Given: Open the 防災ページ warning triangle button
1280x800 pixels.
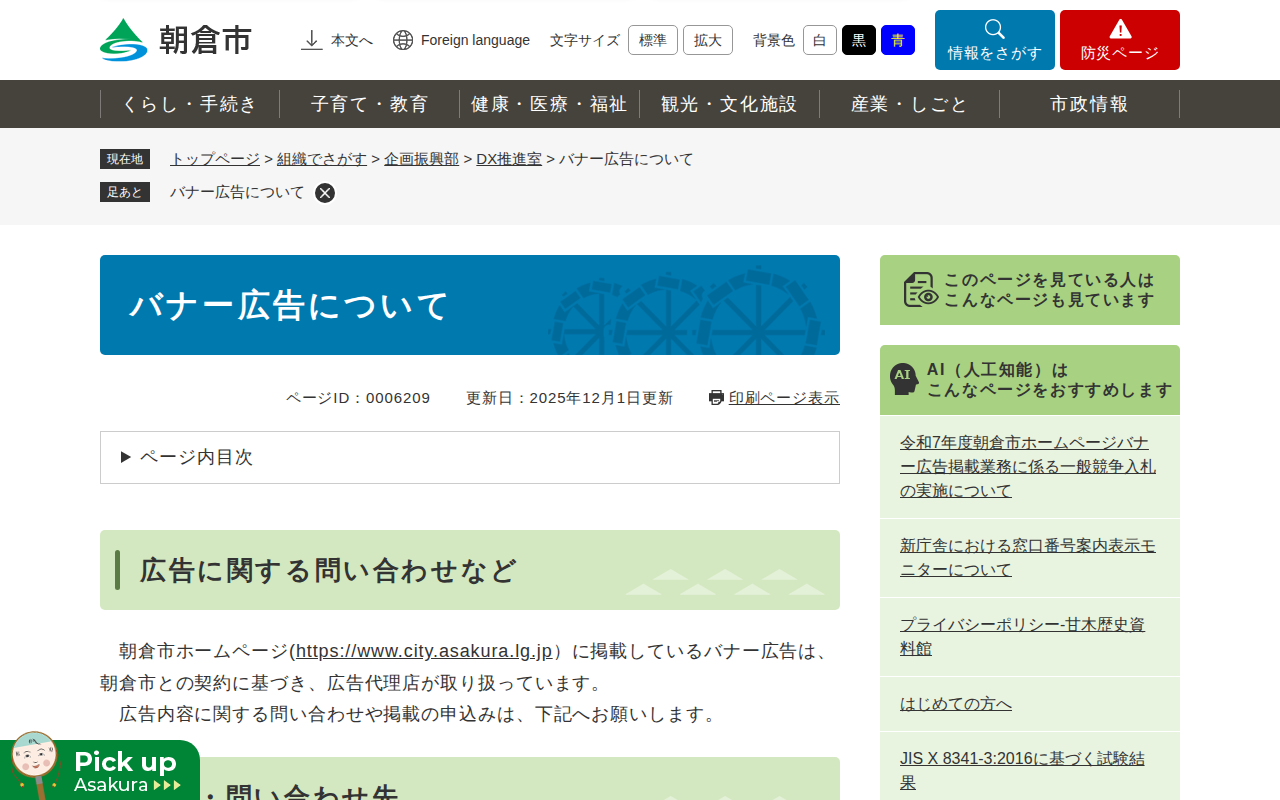Looking at the screenshot, I should point(1119,40).
